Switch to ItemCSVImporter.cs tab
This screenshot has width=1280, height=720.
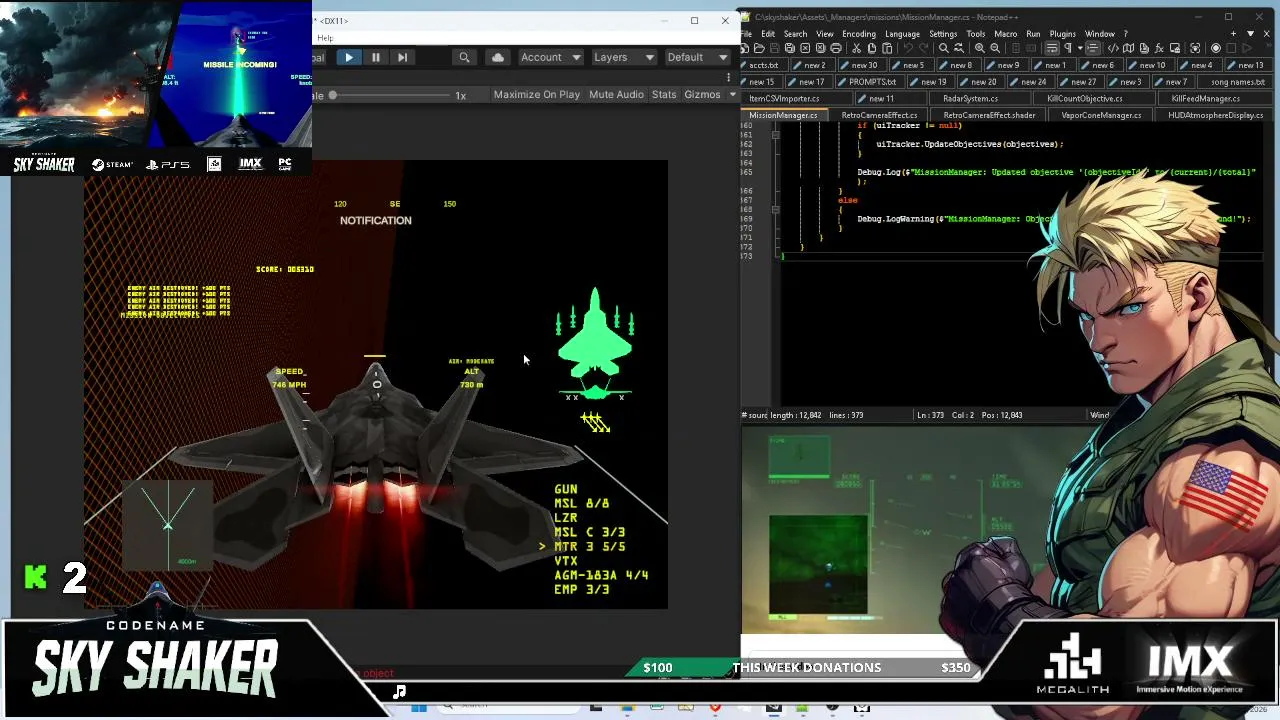pos(783,98)
